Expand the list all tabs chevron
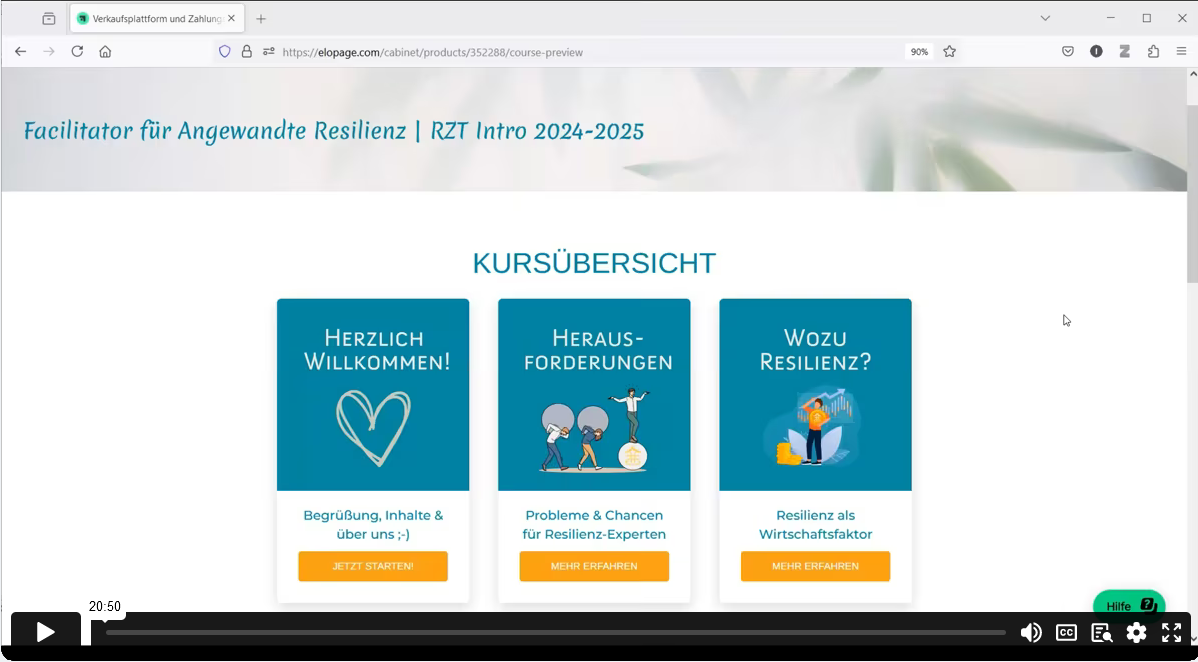The height and width of the screenshot is (662, 1198). tap(1045, 18)
